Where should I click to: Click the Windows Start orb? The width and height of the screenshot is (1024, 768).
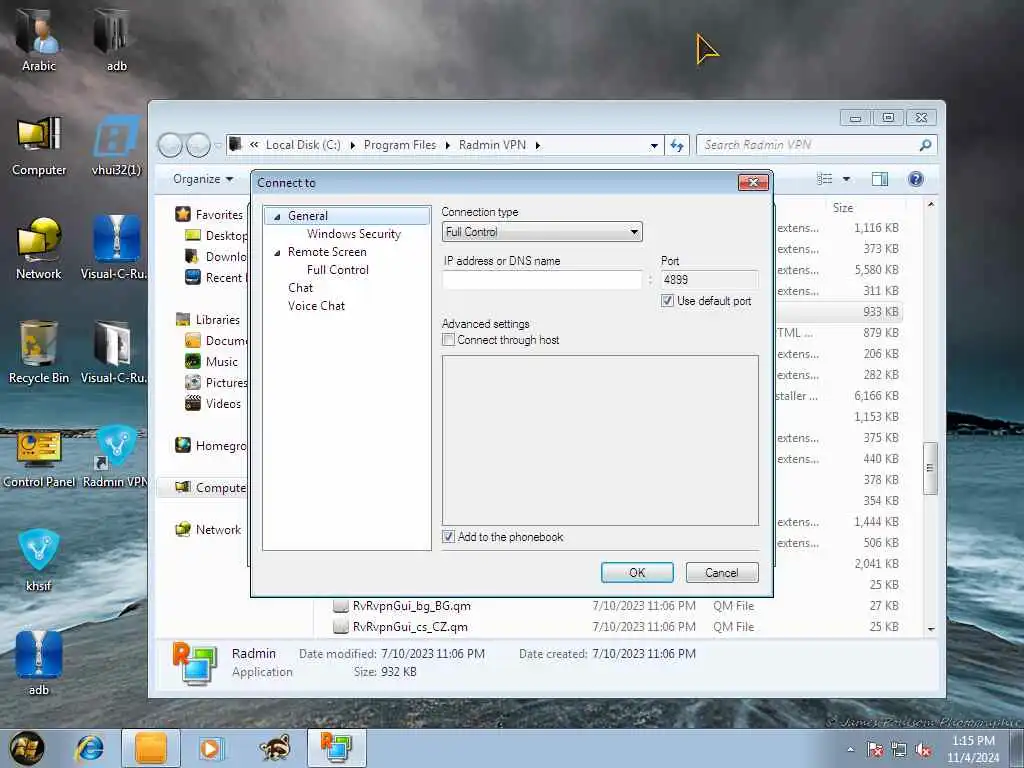click(26, 748)
